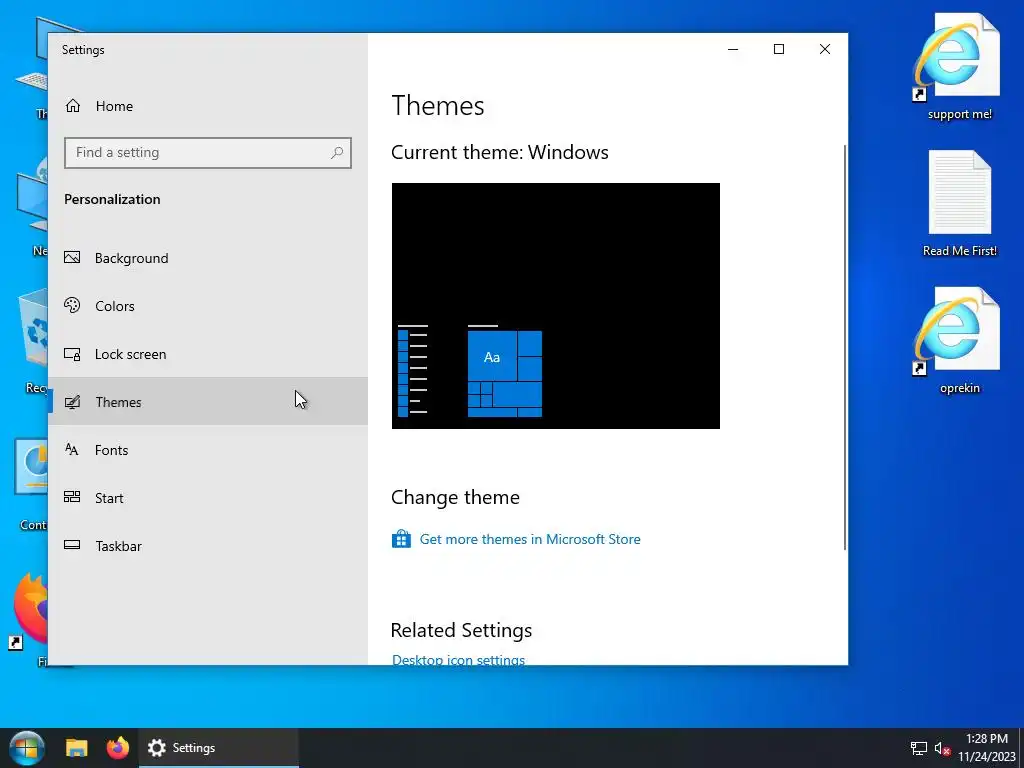This screenshot has width=1024, height=768.
Task: Select the Firefox desktop shortcut
Action: [30, 620]
